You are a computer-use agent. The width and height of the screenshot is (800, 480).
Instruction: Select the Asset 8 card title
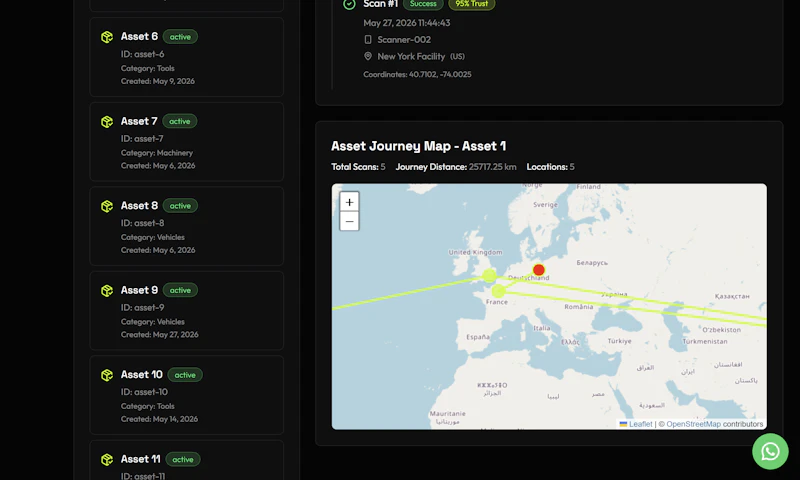coord(139,206)
